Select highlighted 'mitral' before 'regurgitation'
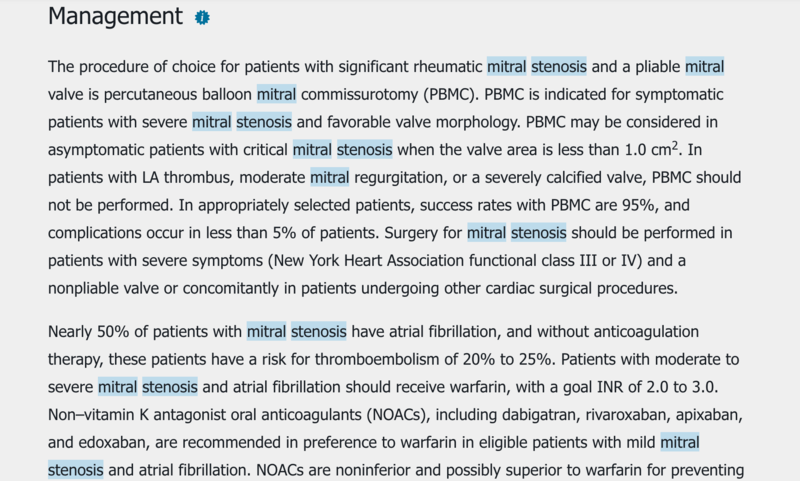The image size is (800, 481). click(x=329, y=178)
